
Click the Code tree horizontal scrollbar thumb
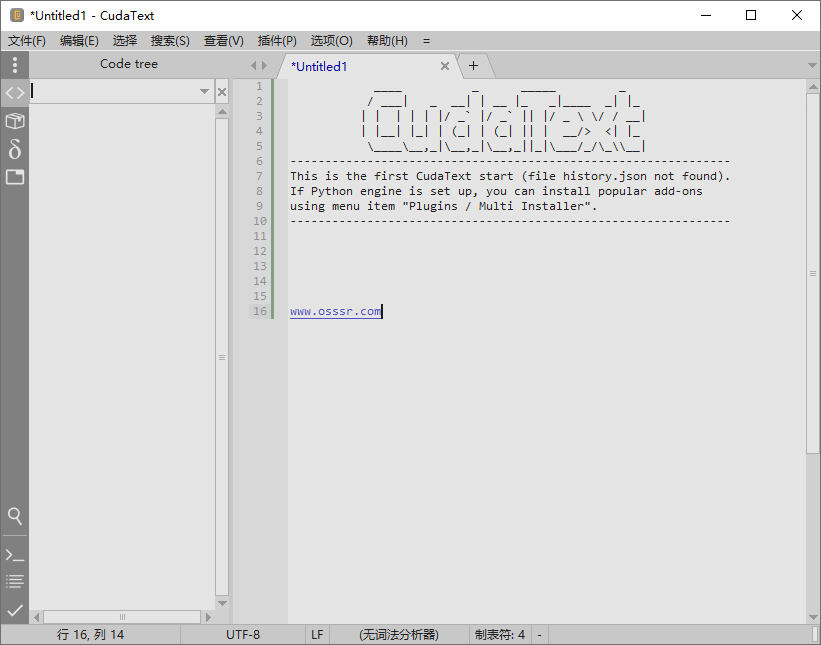(123, 617)
